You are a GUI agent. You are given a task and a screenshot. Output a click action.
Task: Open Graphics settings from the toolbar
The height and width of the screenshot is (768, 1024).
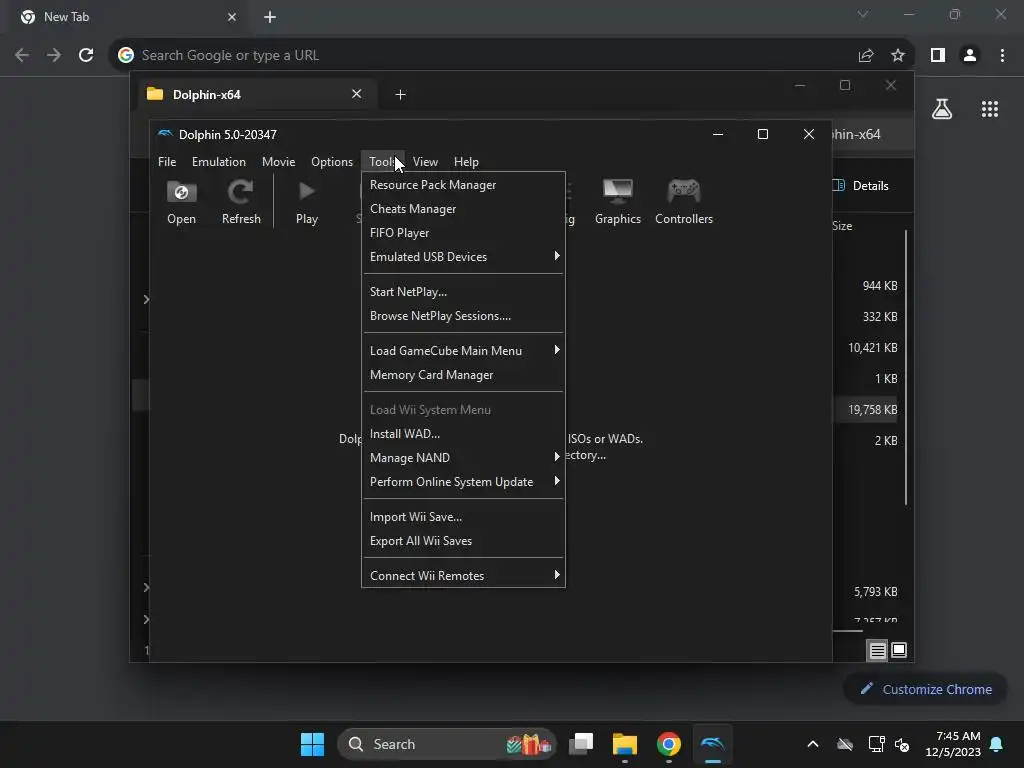tap(617, 202)
